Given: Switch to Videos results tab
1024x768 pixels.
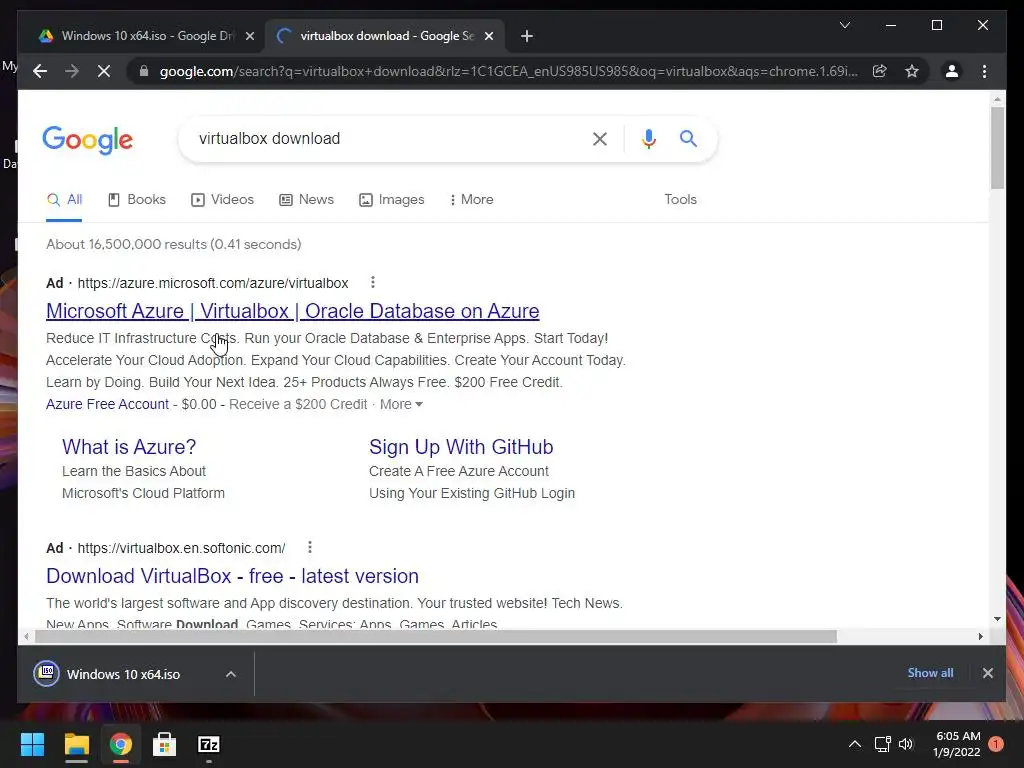Looking at the screenshot, I should (x=222, y=200).
